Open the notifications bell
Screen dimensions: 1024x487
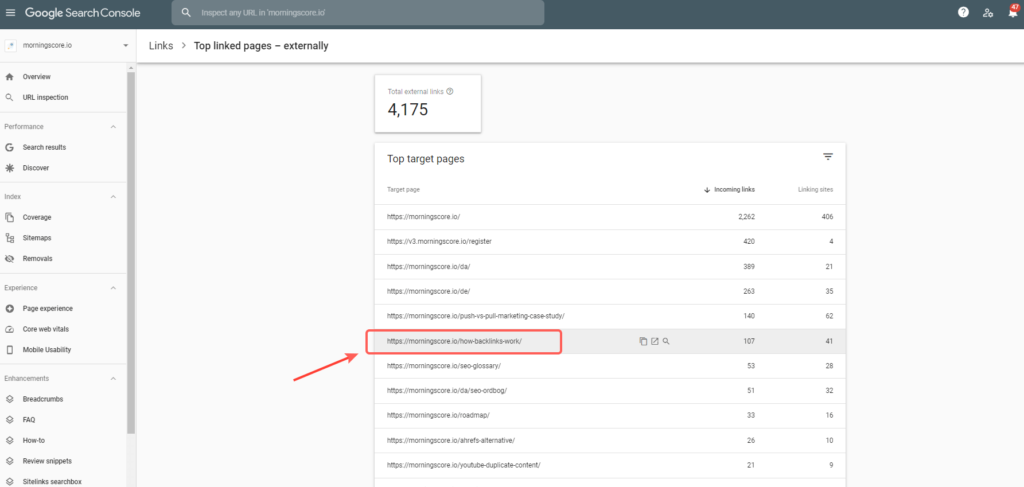coord(1012,13)
